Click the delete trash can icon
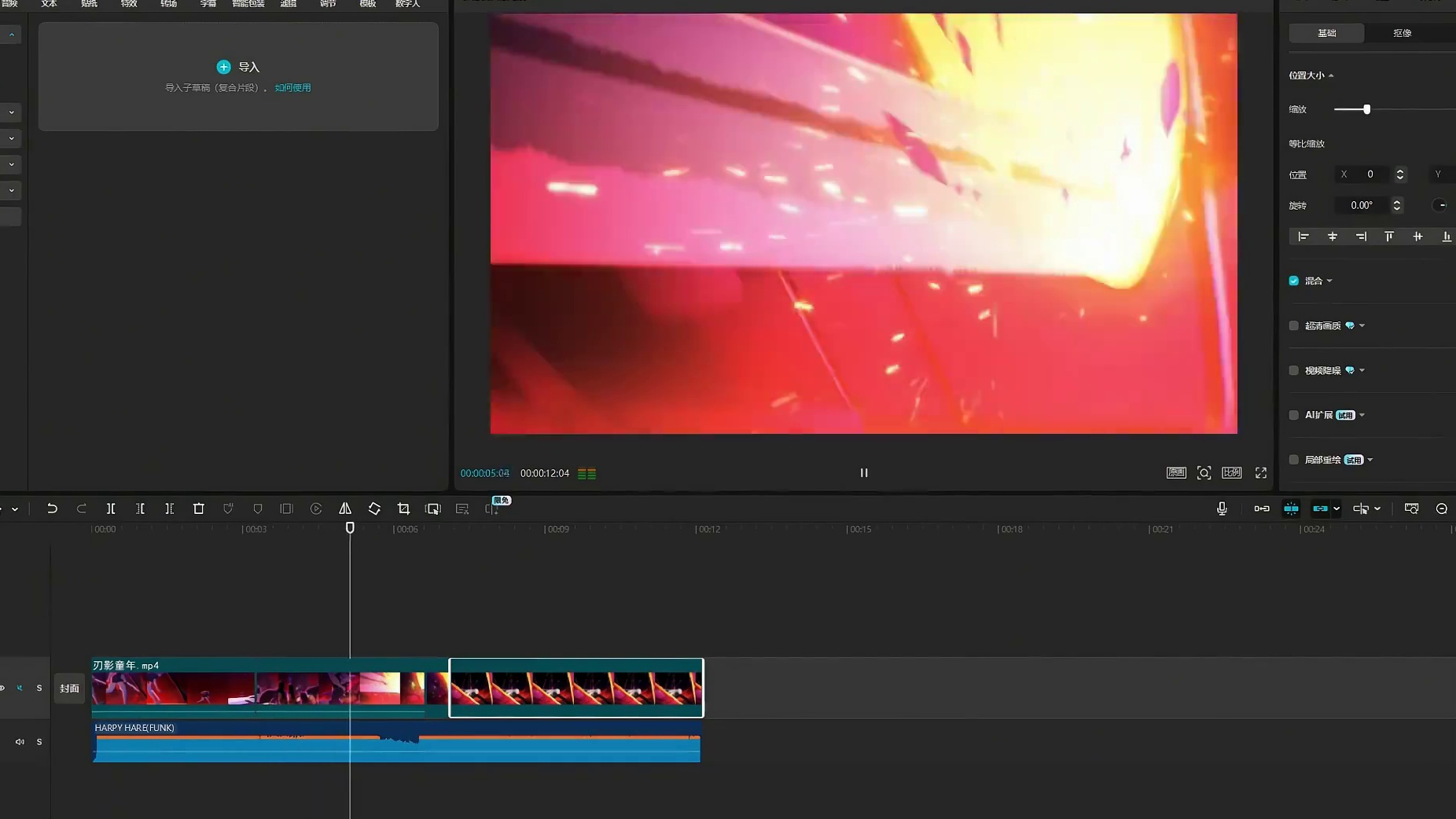 199,509
